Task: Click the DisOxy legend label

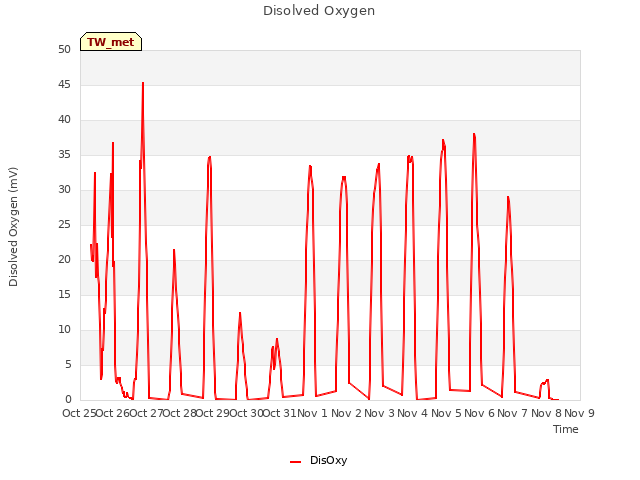Action: [329, 460]
